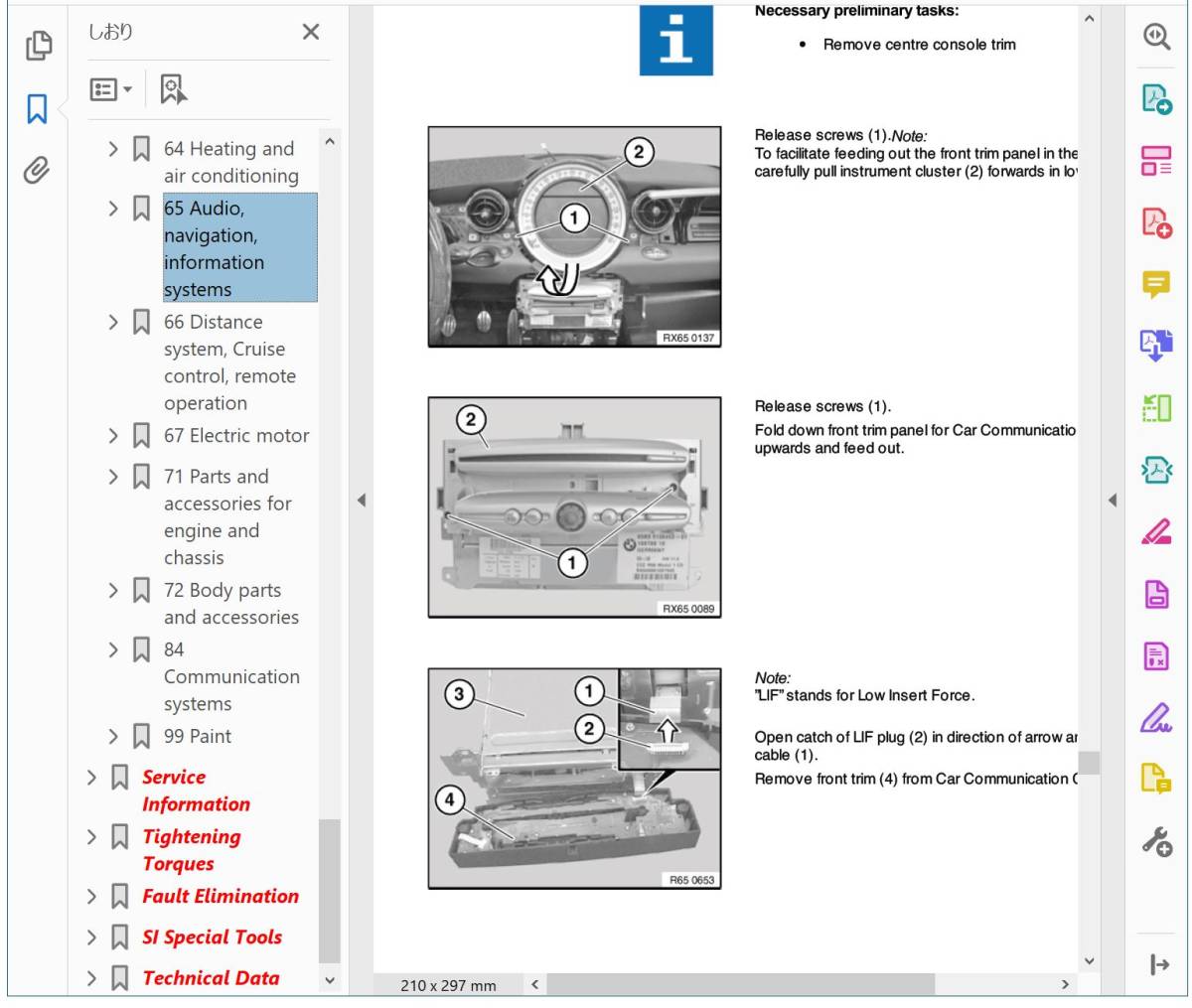Go to Fault Elimination bookmark
Viewport: 1192px width, 1008px height.
(220, 896)
